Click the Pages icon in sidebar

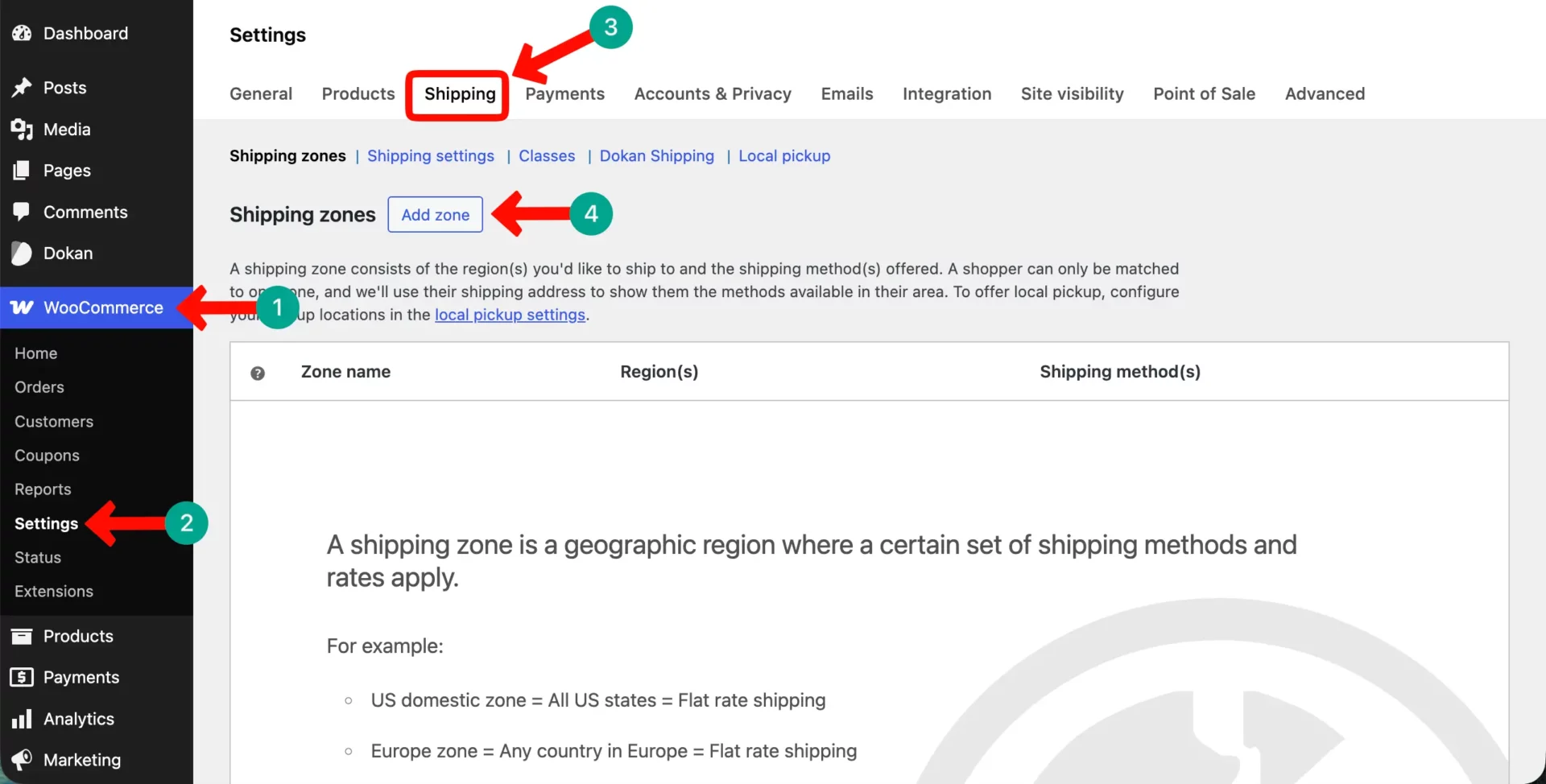click(x=22, y=170)
